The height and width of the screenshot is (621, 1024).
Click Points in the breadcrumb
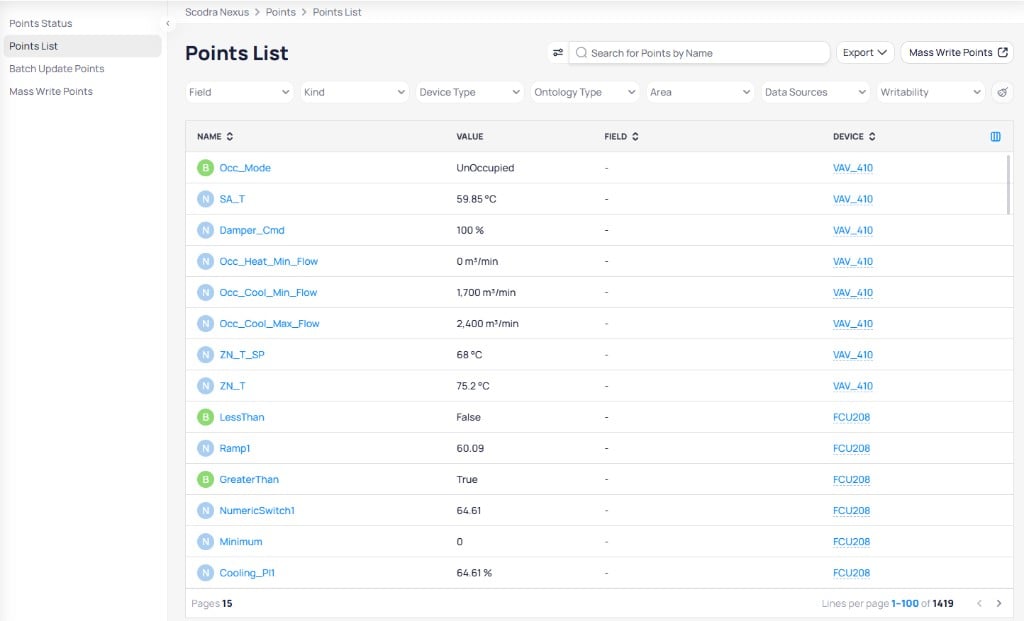click(x=281, y=12)
